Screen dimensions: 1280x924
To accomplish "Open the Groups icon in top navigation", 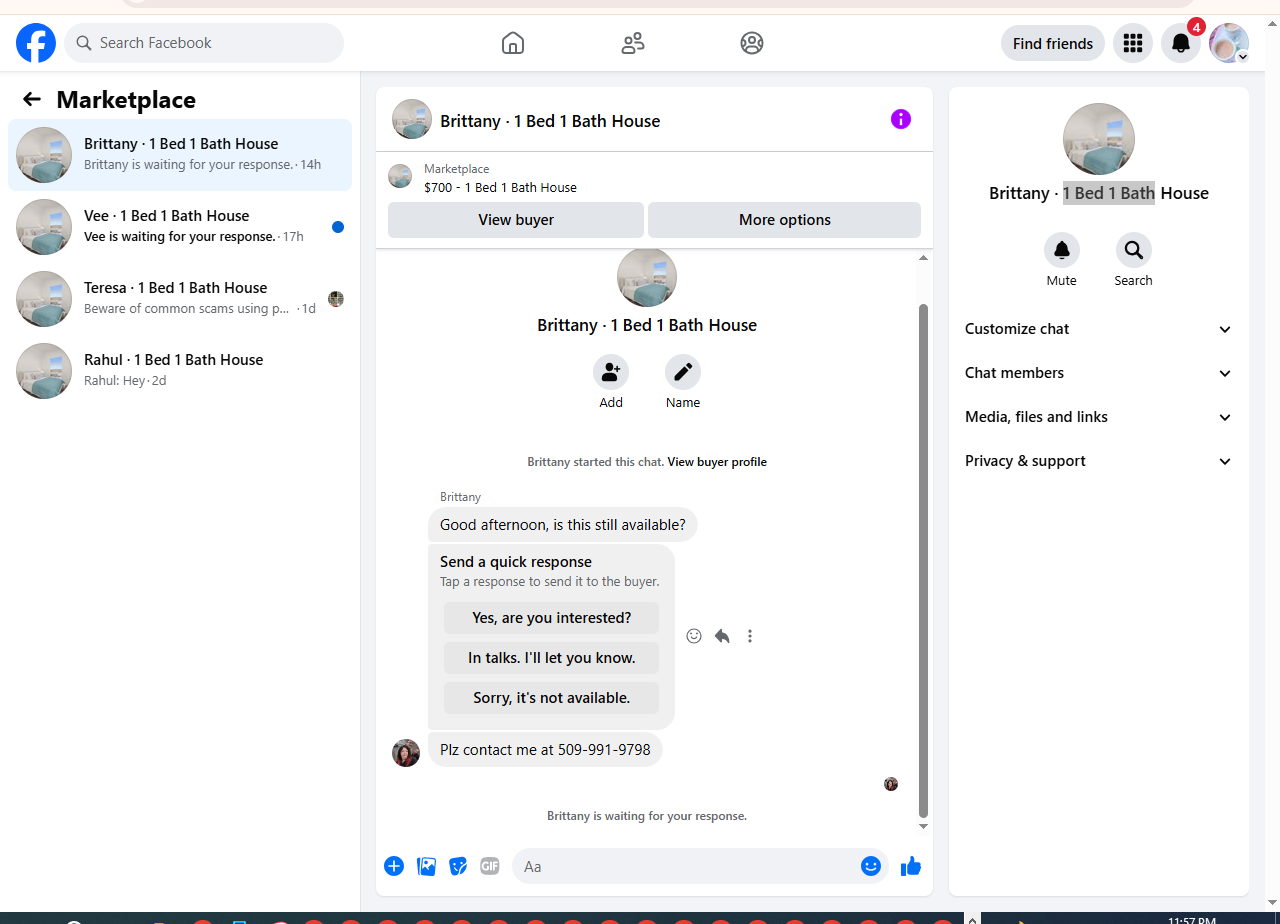I will [x=752, y=43].
